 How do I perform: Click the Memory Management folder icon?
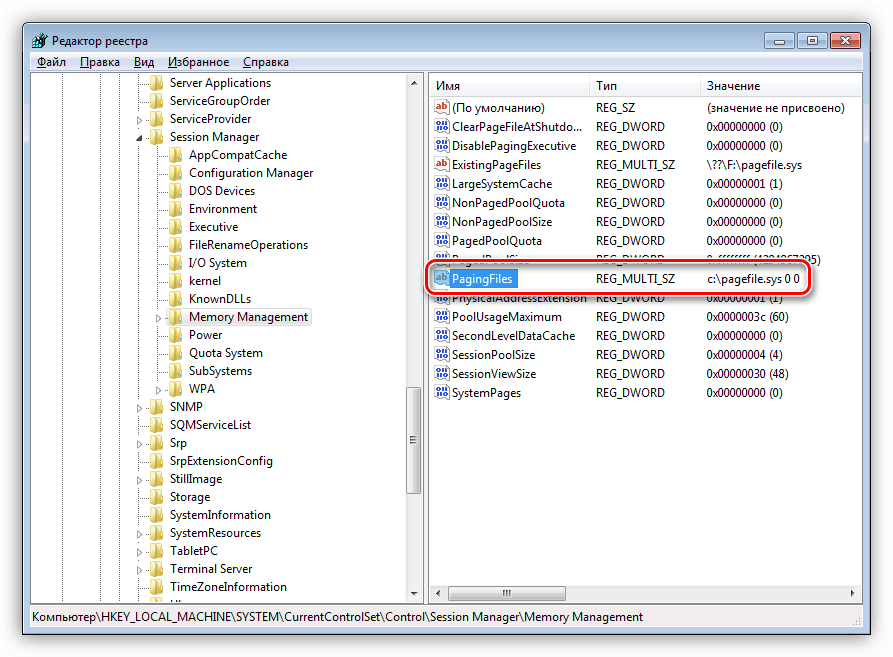coord(175,317)
